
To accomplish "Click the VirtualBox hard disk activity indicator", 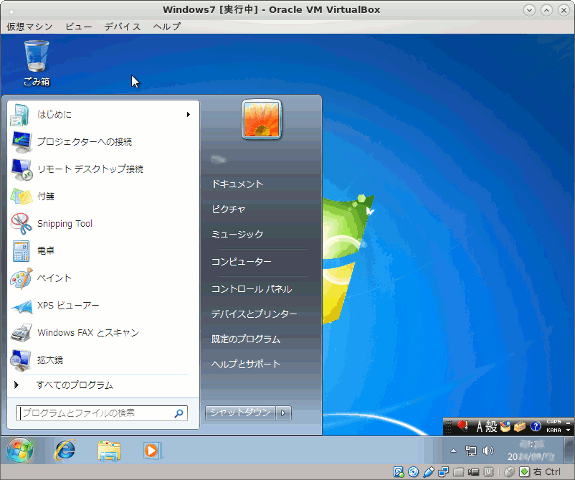I will (x=399, y=472).
